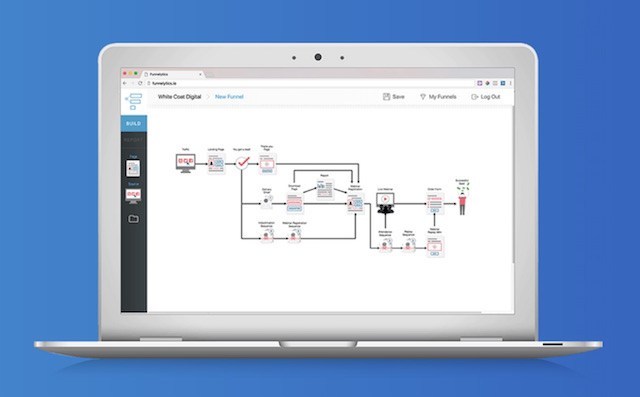Screen dimensions: 640x397
Task: Click the Traffic monitor node icon
Action: [x=186, y=163]
